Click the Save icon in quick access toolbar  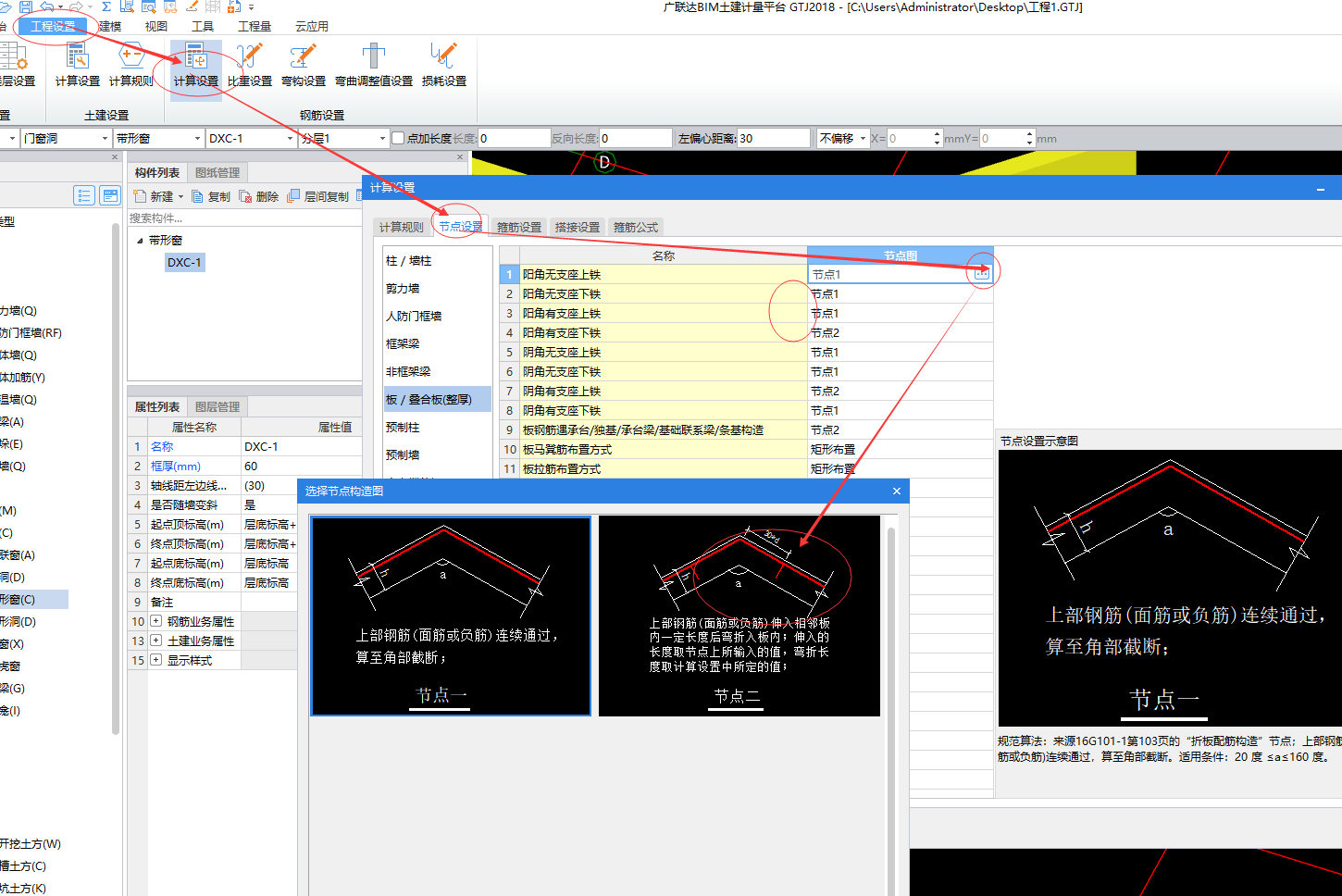click(x=26, y=6)
